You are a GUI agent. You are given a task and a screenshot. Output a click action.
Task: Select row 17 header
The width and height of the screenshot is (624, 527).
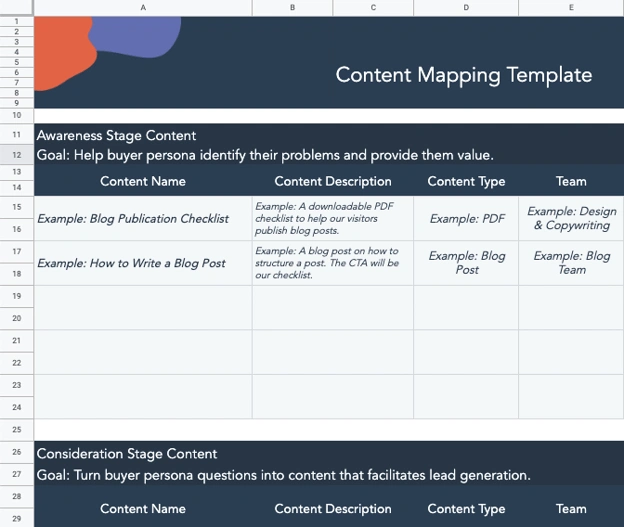[x=17, y=252]
